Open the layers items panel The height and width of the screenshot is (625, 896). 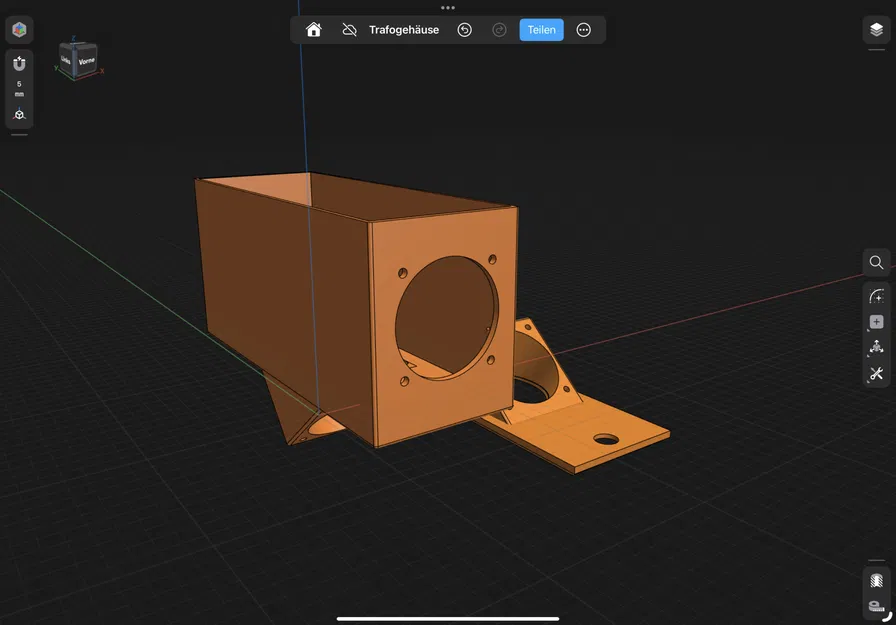pos(876,30)
